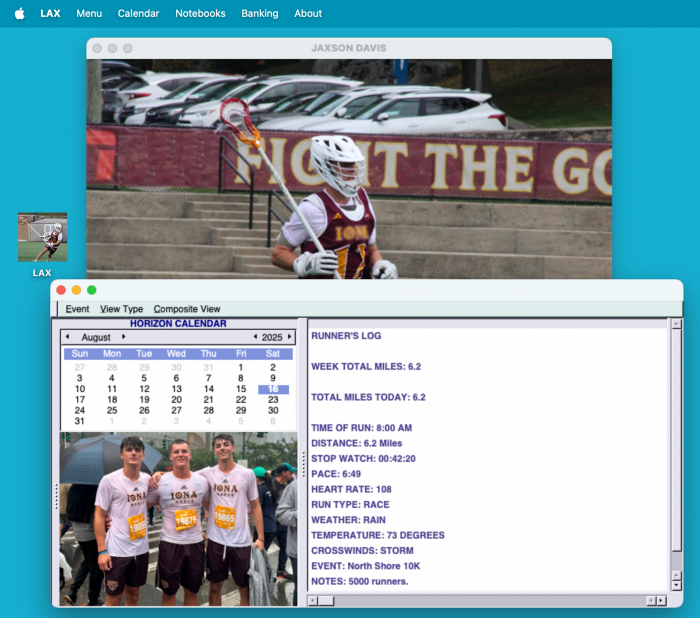Advance to next month arrow after August
The height and width of the screenshot is (618, 700).
pyautogui.click(x=124, y=337)
